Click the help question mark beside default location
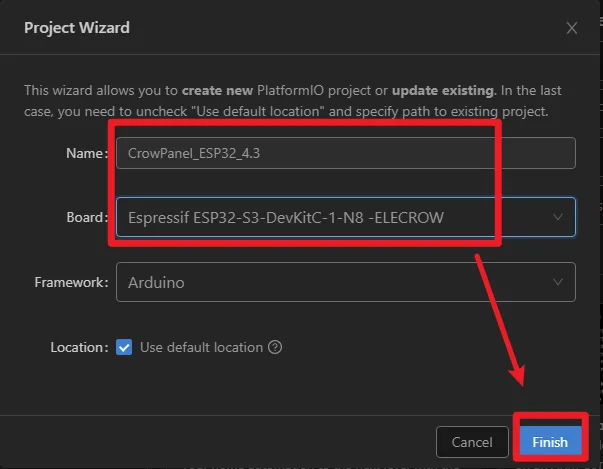 click(275, 347)
